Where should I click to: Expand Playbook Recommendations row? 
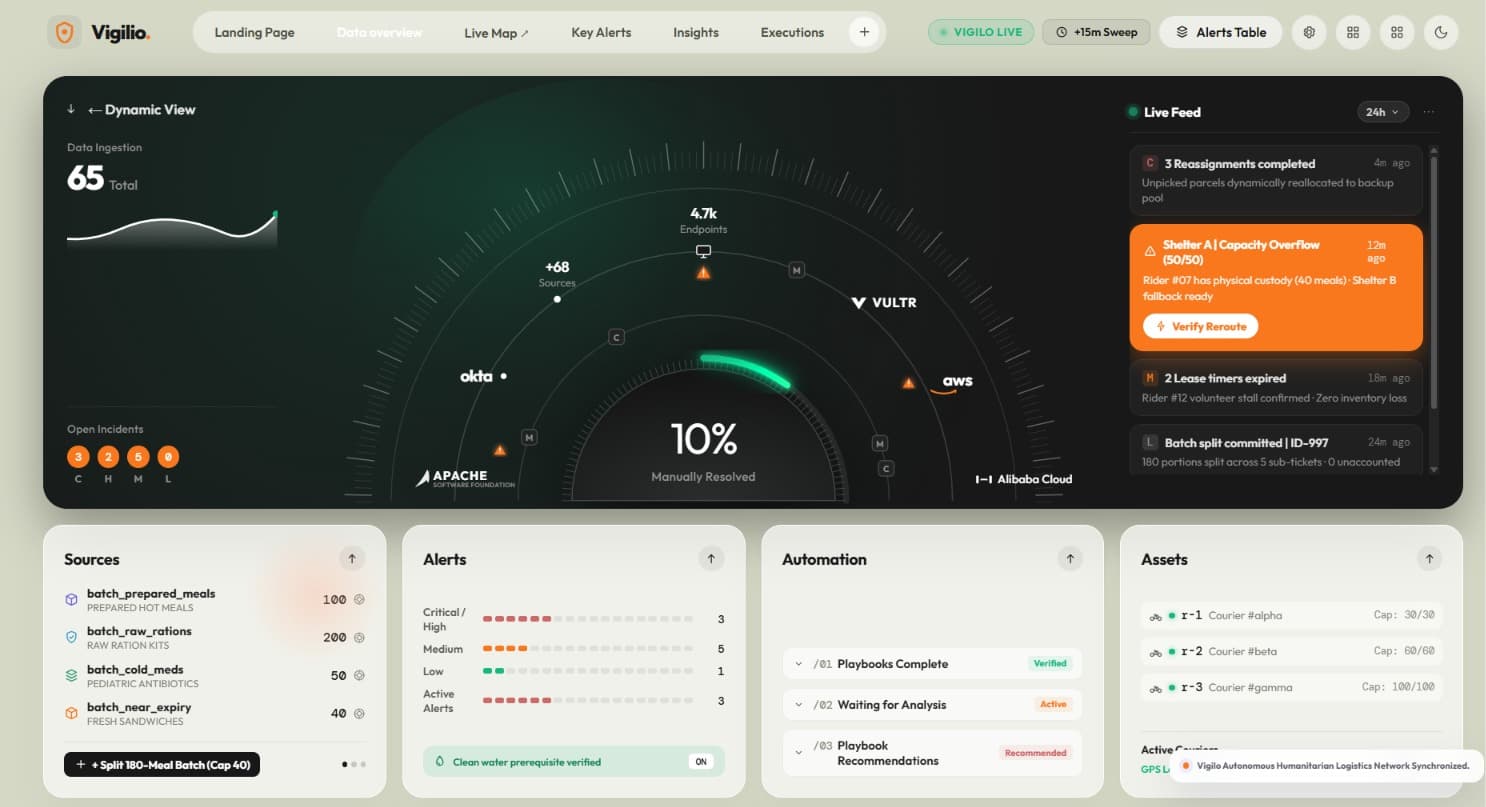pos(932,753)
